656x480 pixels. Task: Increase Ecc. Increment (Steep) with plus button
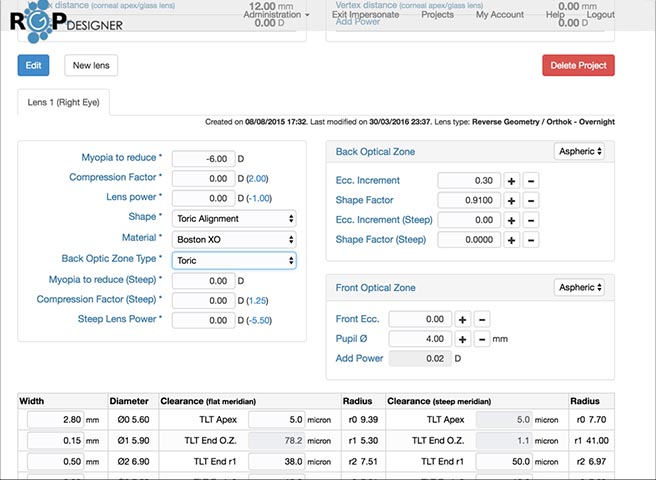point(511,220)
